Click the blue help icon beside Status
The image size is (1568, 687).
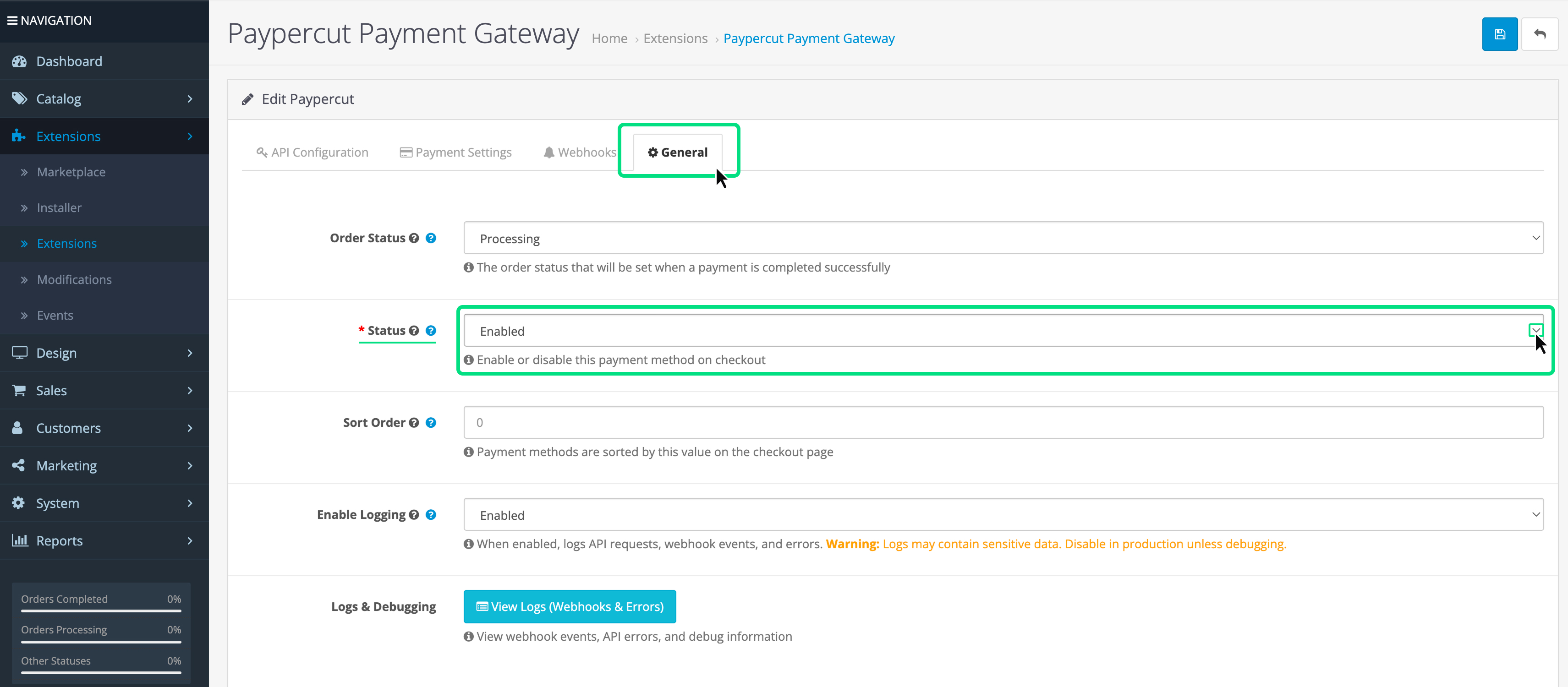tap(431, 330)
